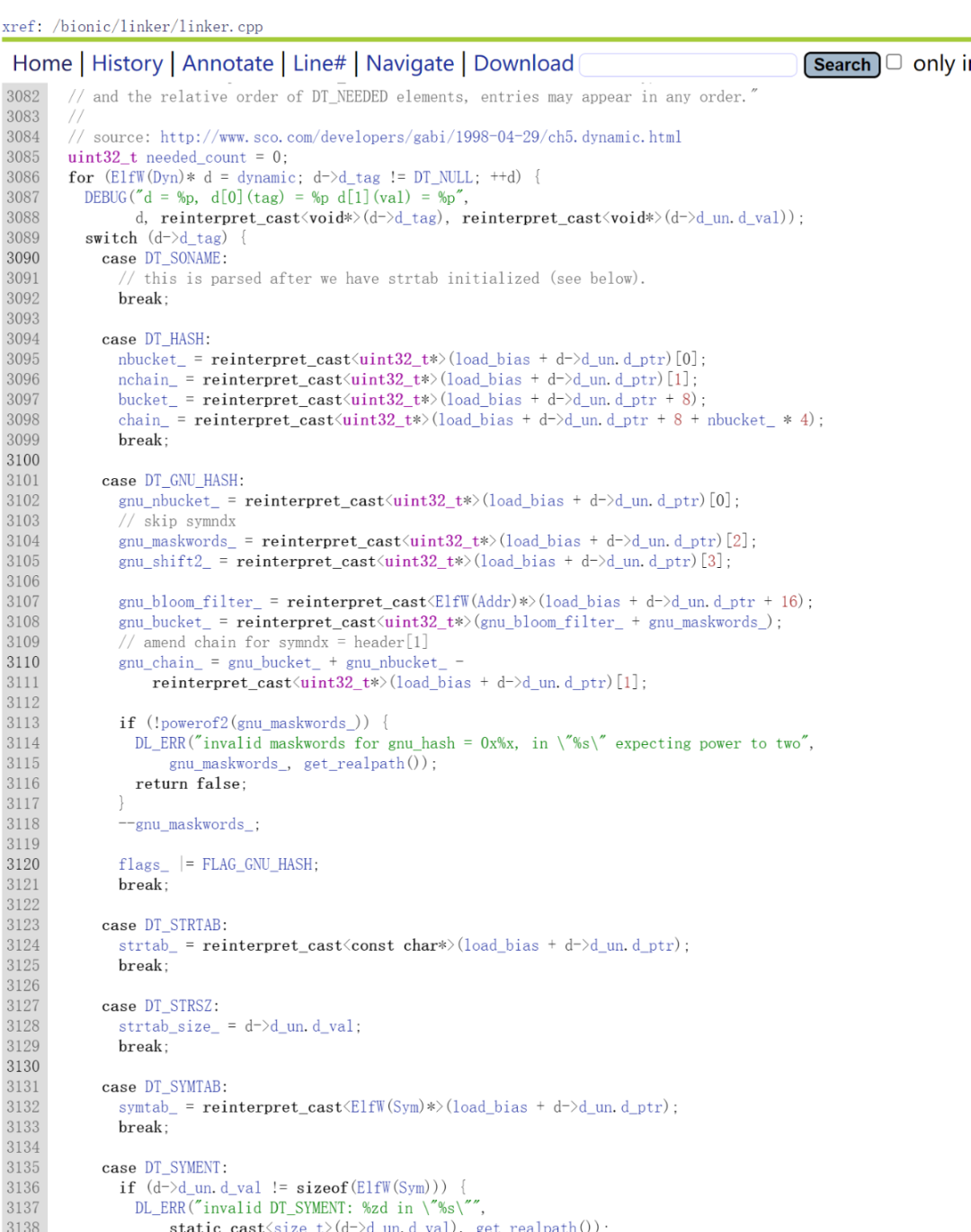
Task: Open the strtab_size_ symbol link
Action: (x=168, y=1027)
